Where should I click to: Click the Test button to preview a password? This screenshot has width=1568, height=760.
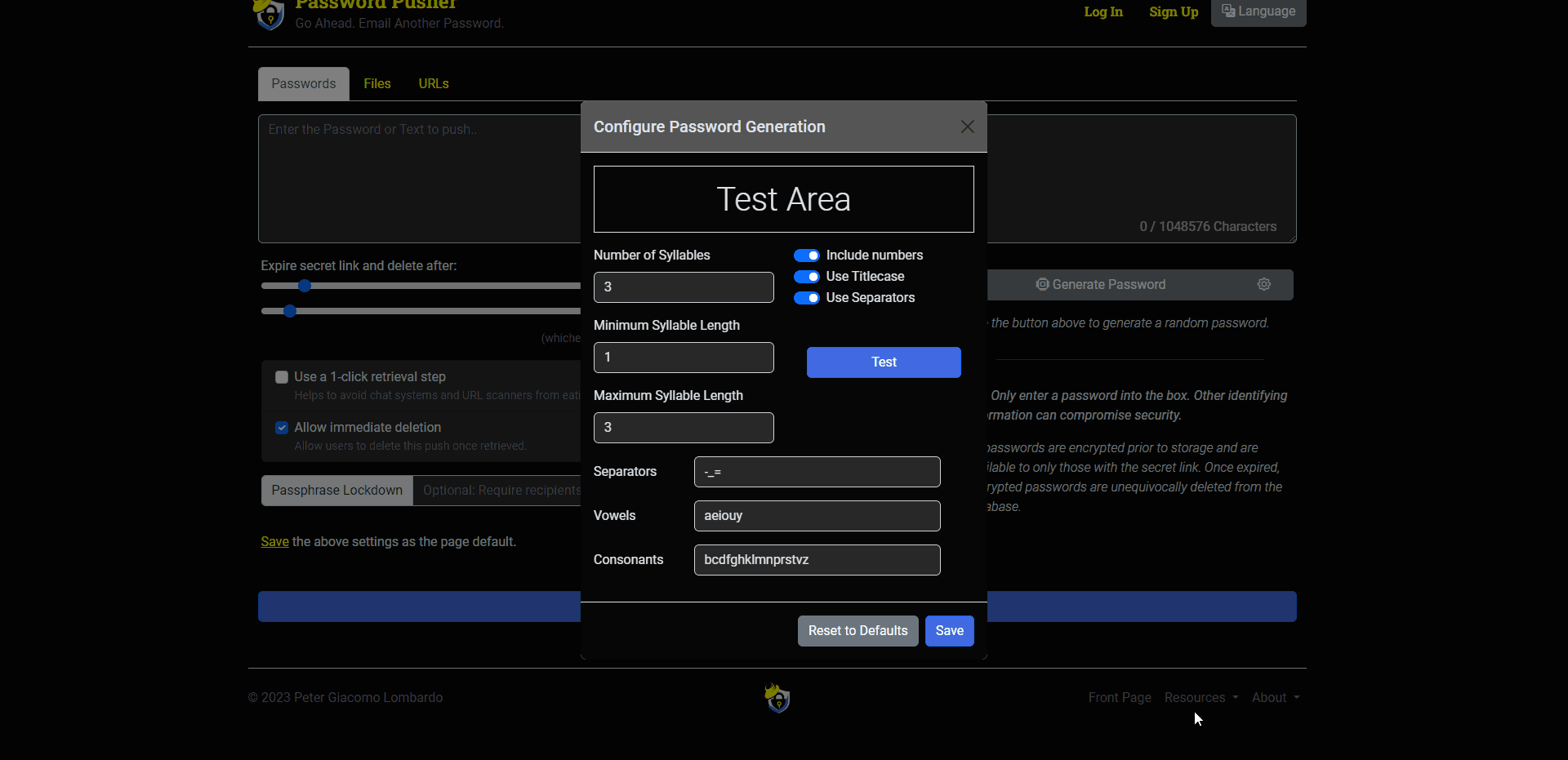coord(883,362)
